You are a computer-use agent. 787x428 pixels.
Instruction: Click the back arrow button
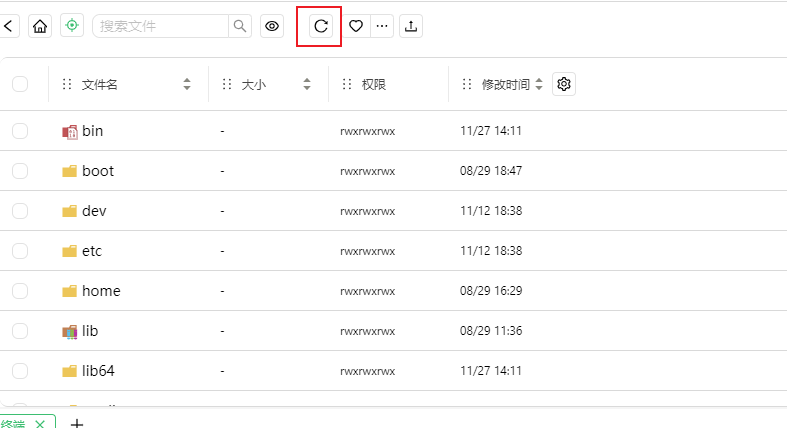click(10, 27)
